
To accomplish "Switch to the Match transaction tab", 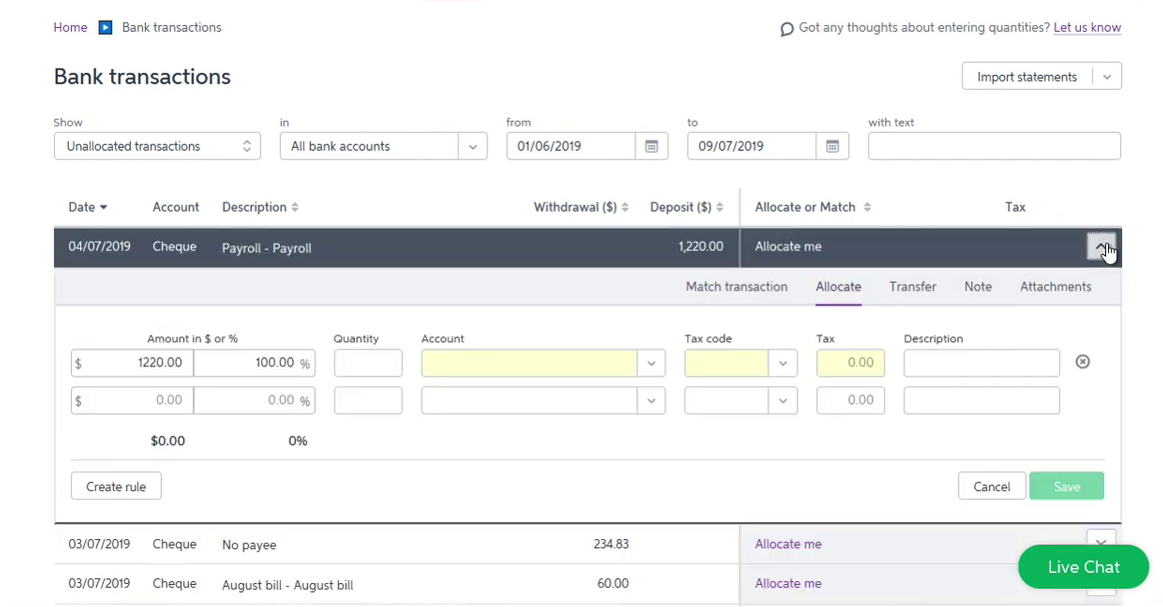I will click(x=737, y=286).
